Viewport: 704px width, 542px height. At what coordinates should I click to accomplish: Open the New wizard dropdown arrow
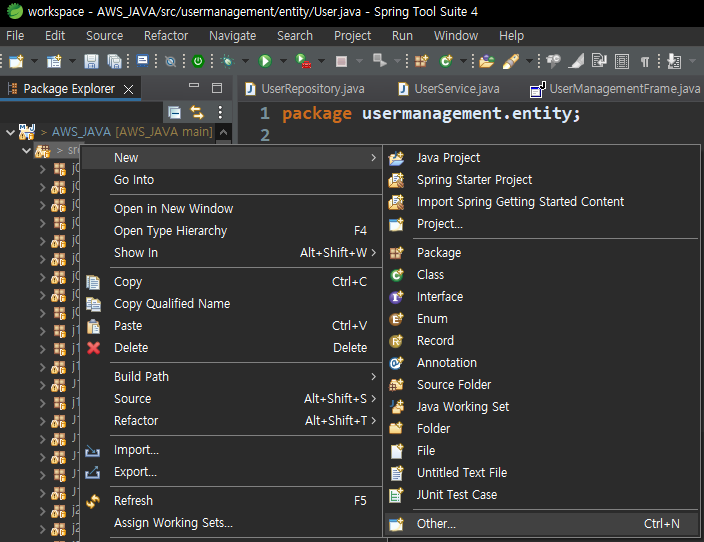(x=34, y=61)
